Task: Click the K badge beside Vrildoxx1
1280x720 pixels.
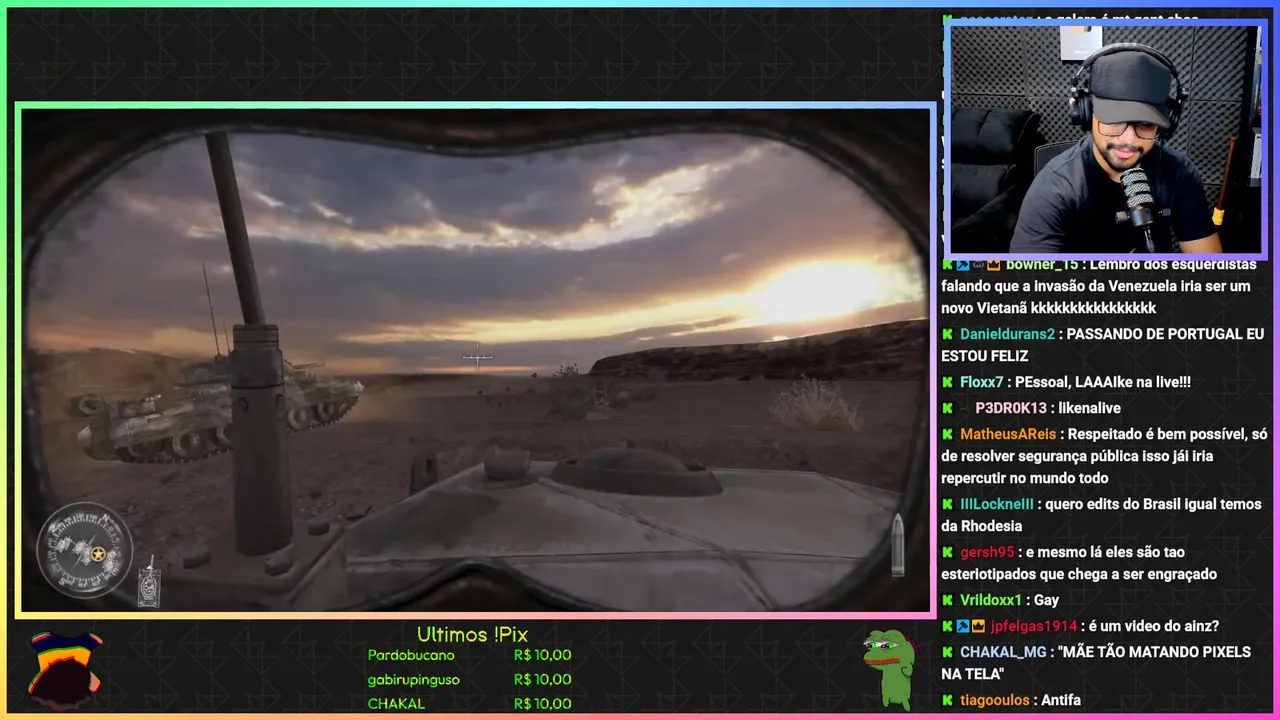Action: pos(947,600)
